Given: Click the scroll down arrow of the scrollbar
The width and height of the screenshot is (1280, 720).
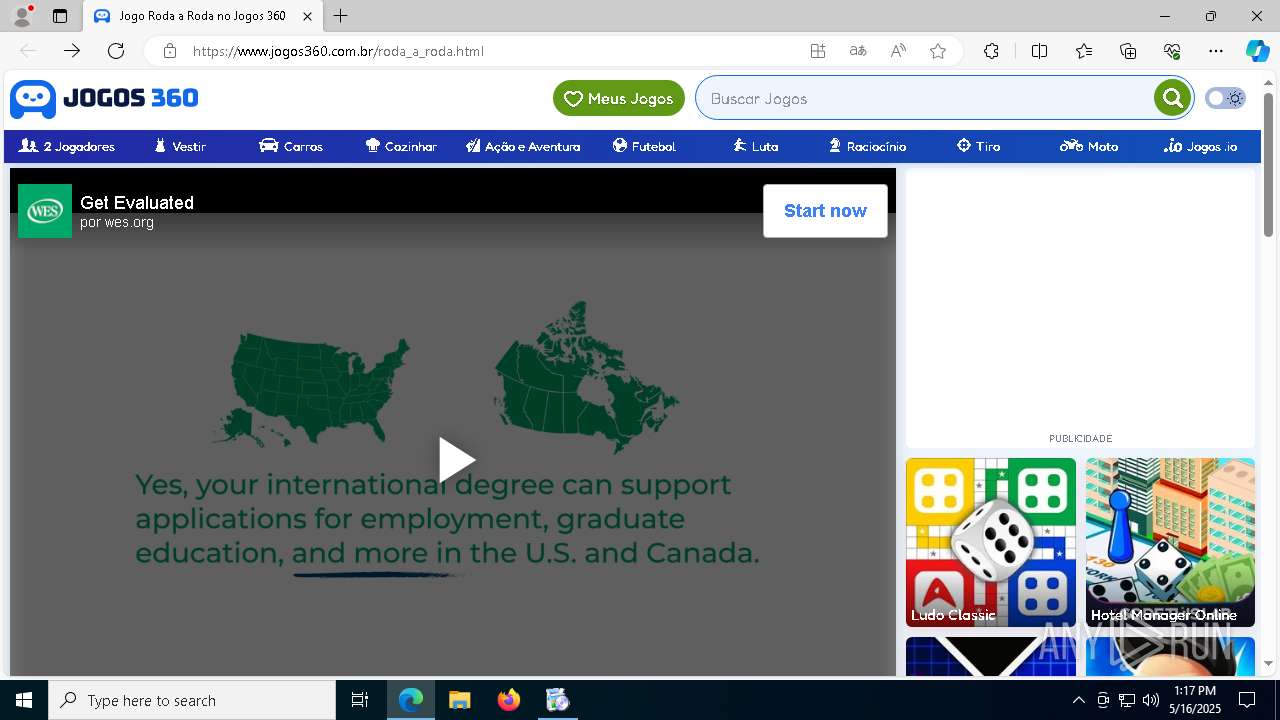Looking at the screenshot, I should pyautogui.click(x=1269, y=663).
